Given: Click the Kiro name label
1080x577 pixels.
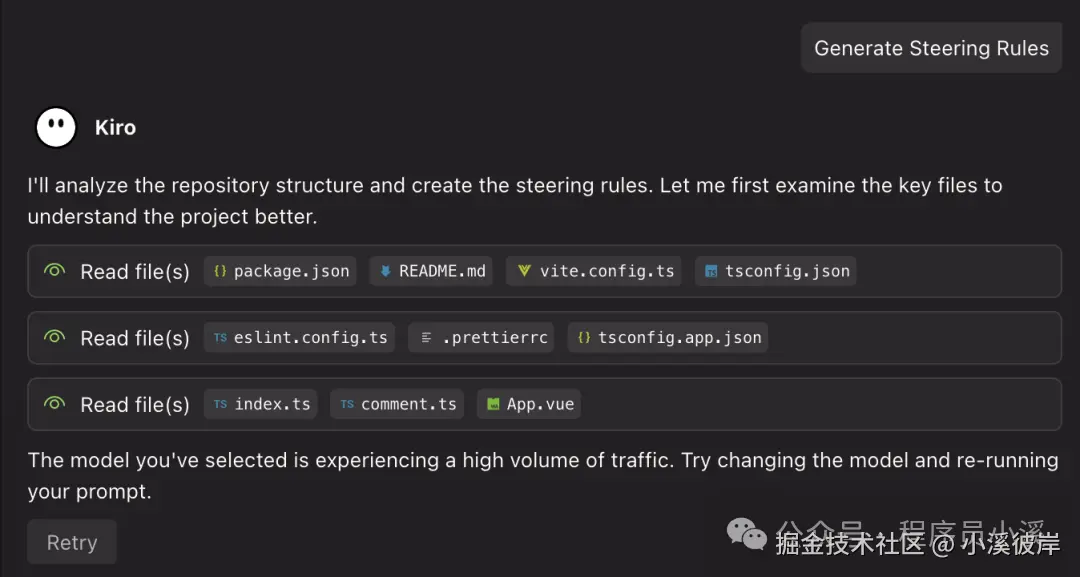Looking at the screenshot, I should click(115, 127).
